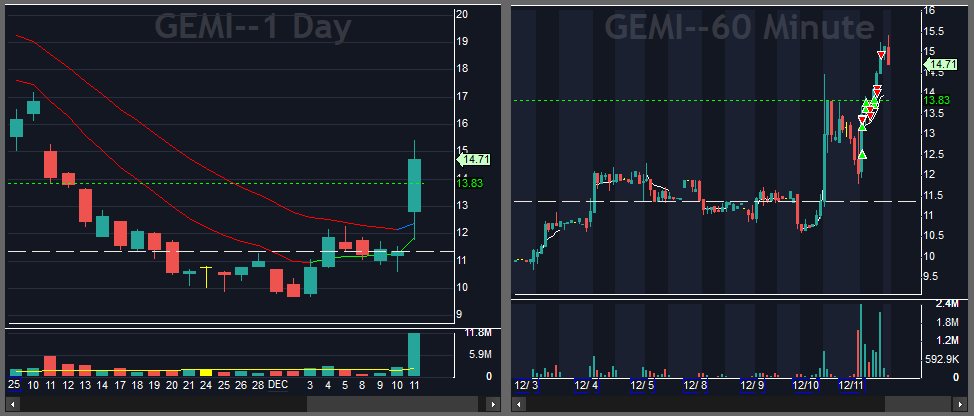Select the 12/ 3 date label on the hourly chart
This screenshot has width=974, height=416.
click(527, 385)
